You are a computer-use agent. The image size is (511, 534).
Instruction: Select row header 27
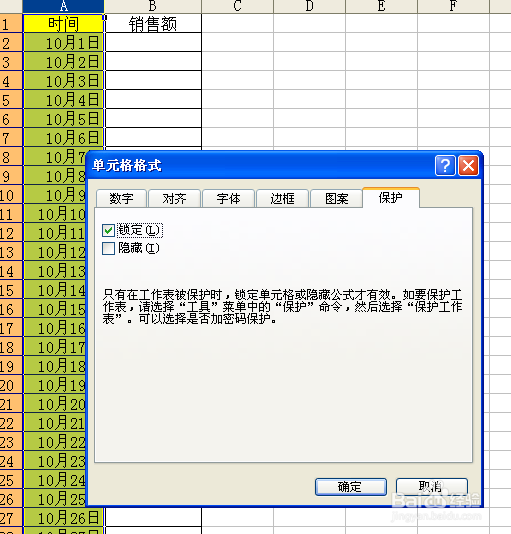(11, 518)
